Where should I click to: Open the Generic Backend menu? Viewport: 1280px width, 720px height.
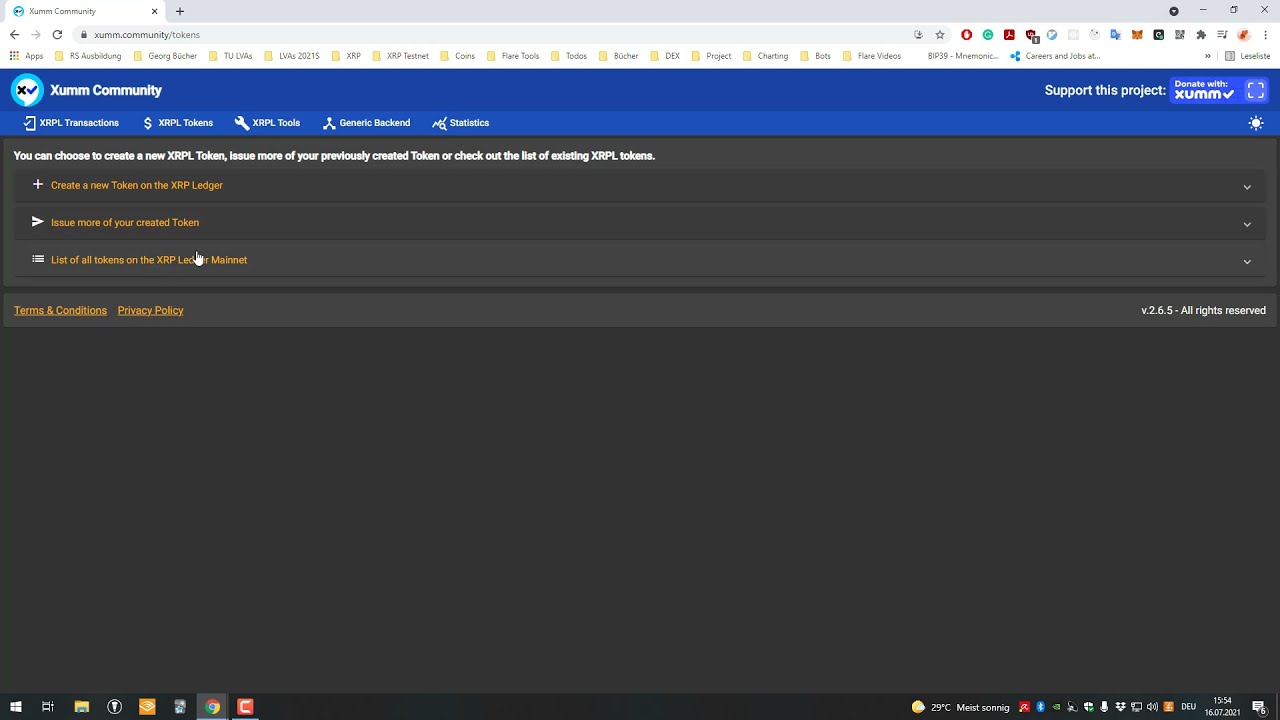click(x=366, y=123)
